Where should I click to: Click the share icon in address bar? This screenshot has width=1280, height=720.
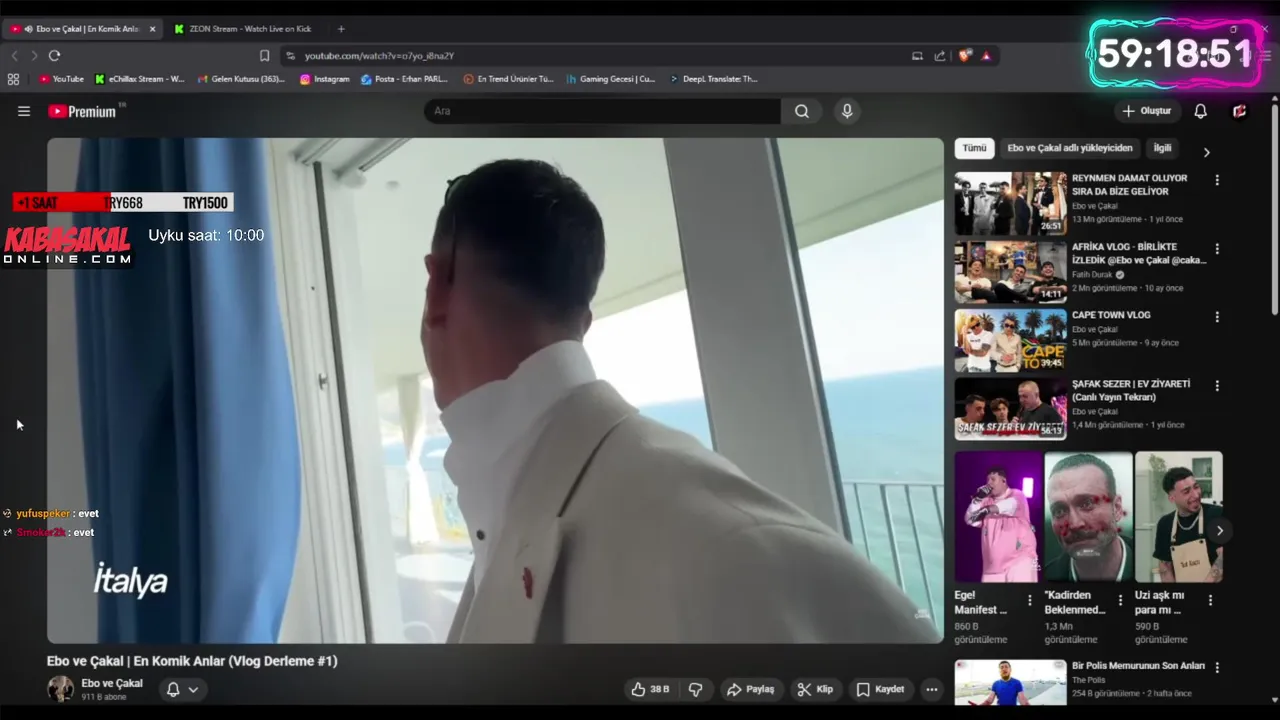coord(940,56)
